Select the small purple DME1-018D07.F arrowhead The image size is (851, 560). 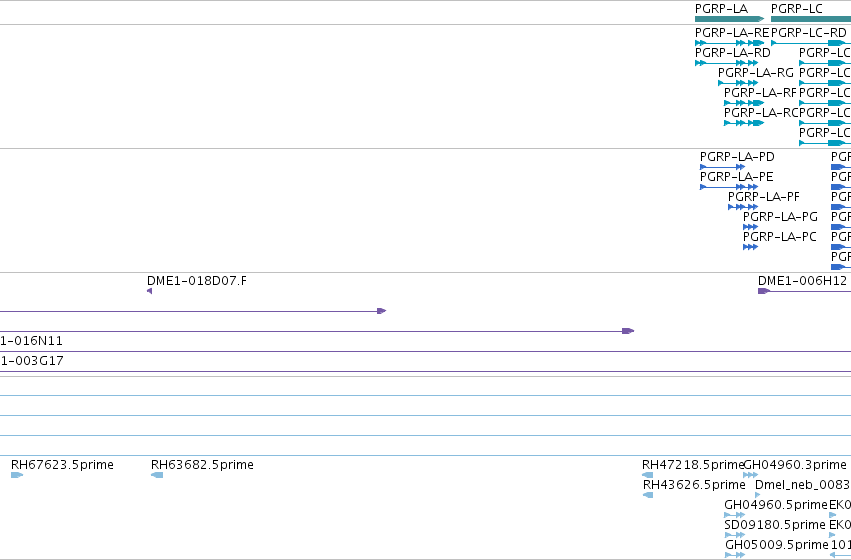pyautogui.click(x=149, y=291)
